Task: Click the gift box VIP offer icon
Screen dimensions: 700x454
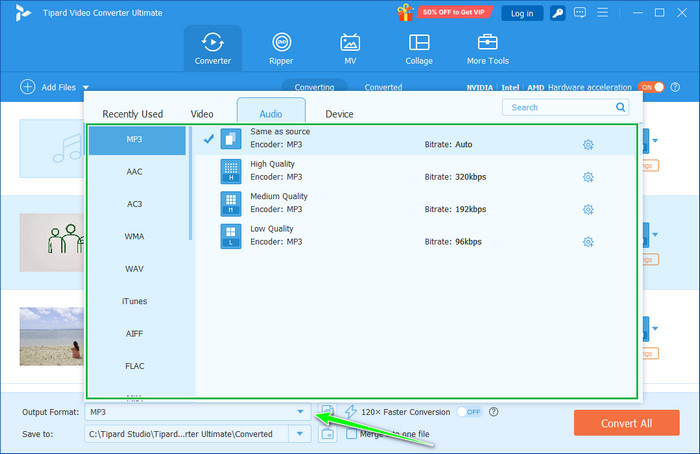Action: (405, 12)
